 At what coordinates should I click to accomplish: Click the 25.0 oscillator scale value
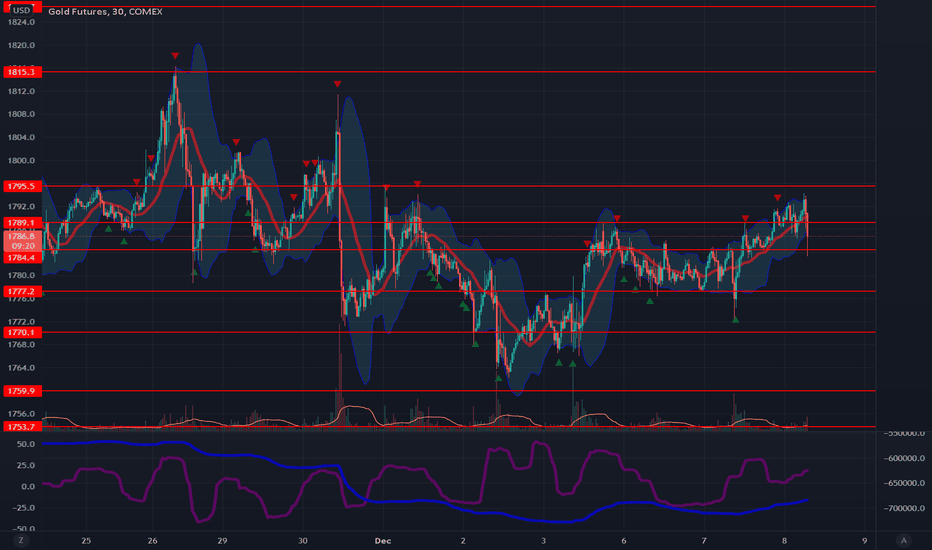[26, 465]
